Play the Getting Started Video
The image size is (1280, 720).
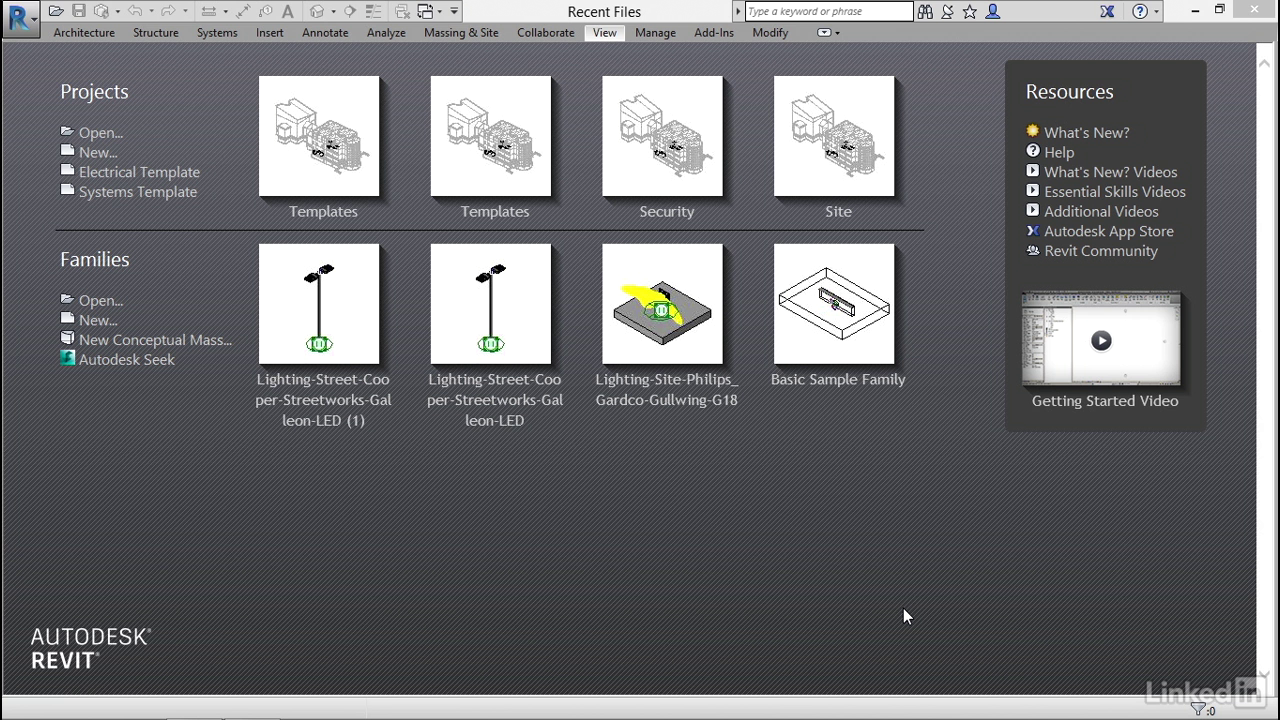coord(1101,341)
